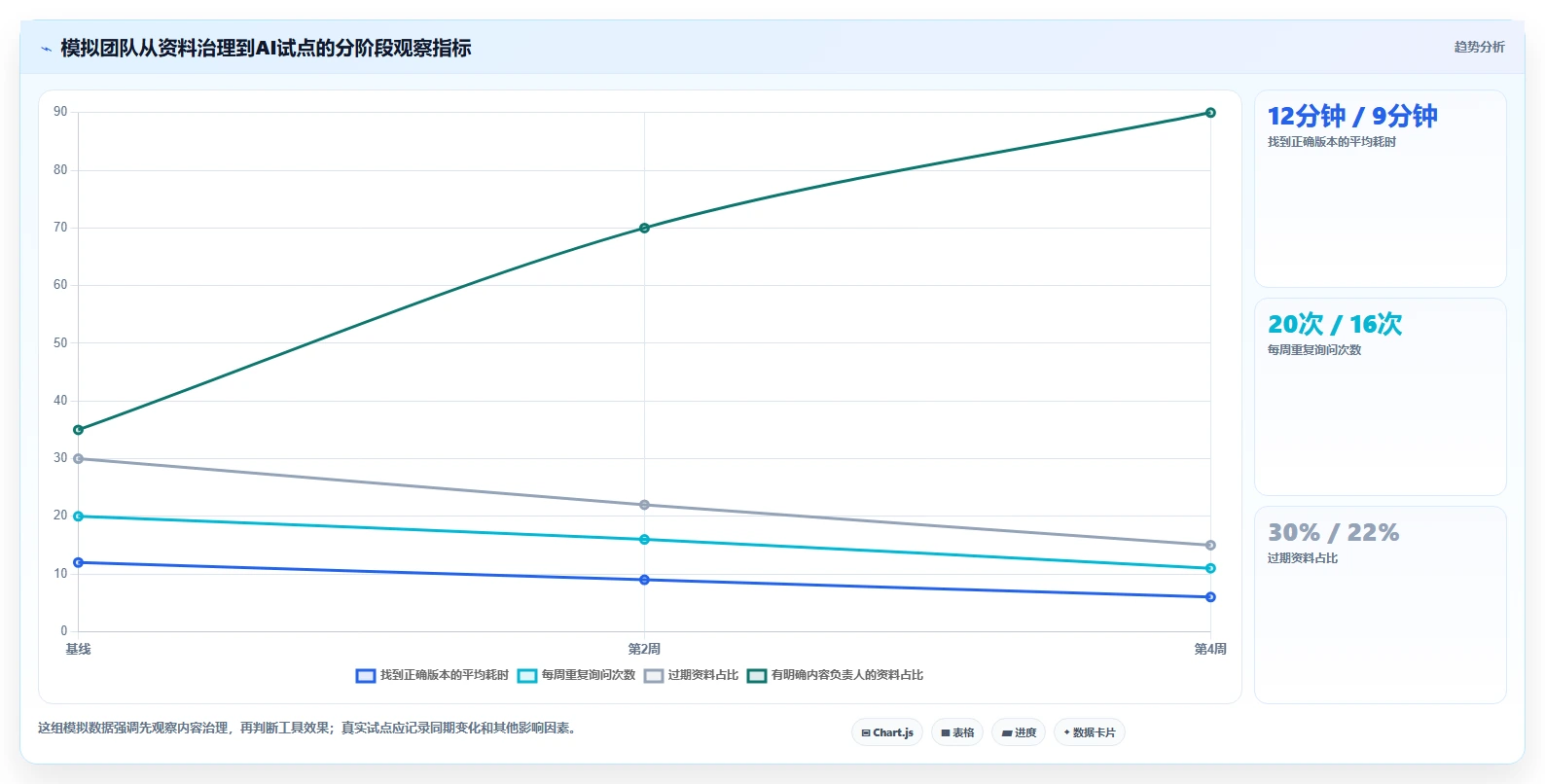Toggle 每周重复询问次数 legend entry
The width and height of the screenshot is (1545, 784).
576,675
